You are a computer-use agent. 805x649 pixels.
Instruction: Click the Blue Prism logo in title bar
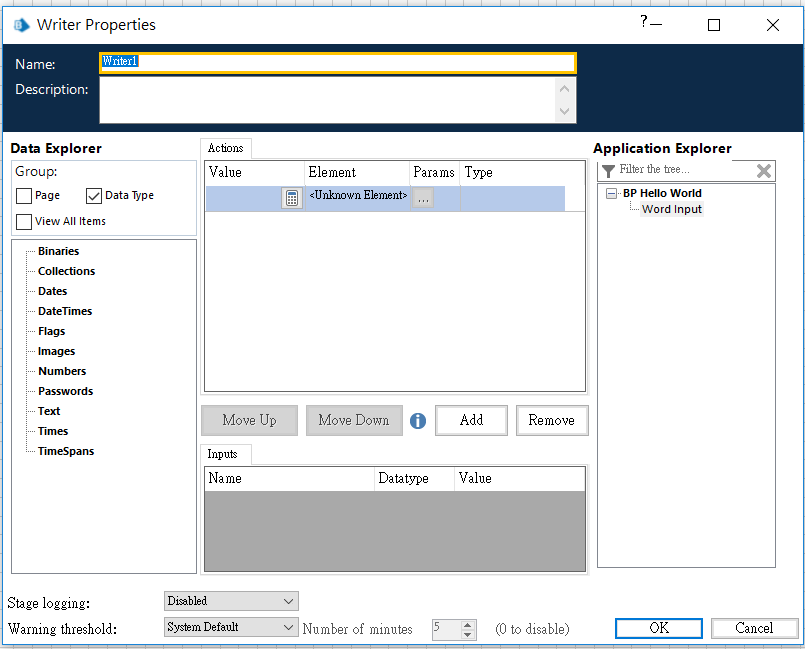21,25
